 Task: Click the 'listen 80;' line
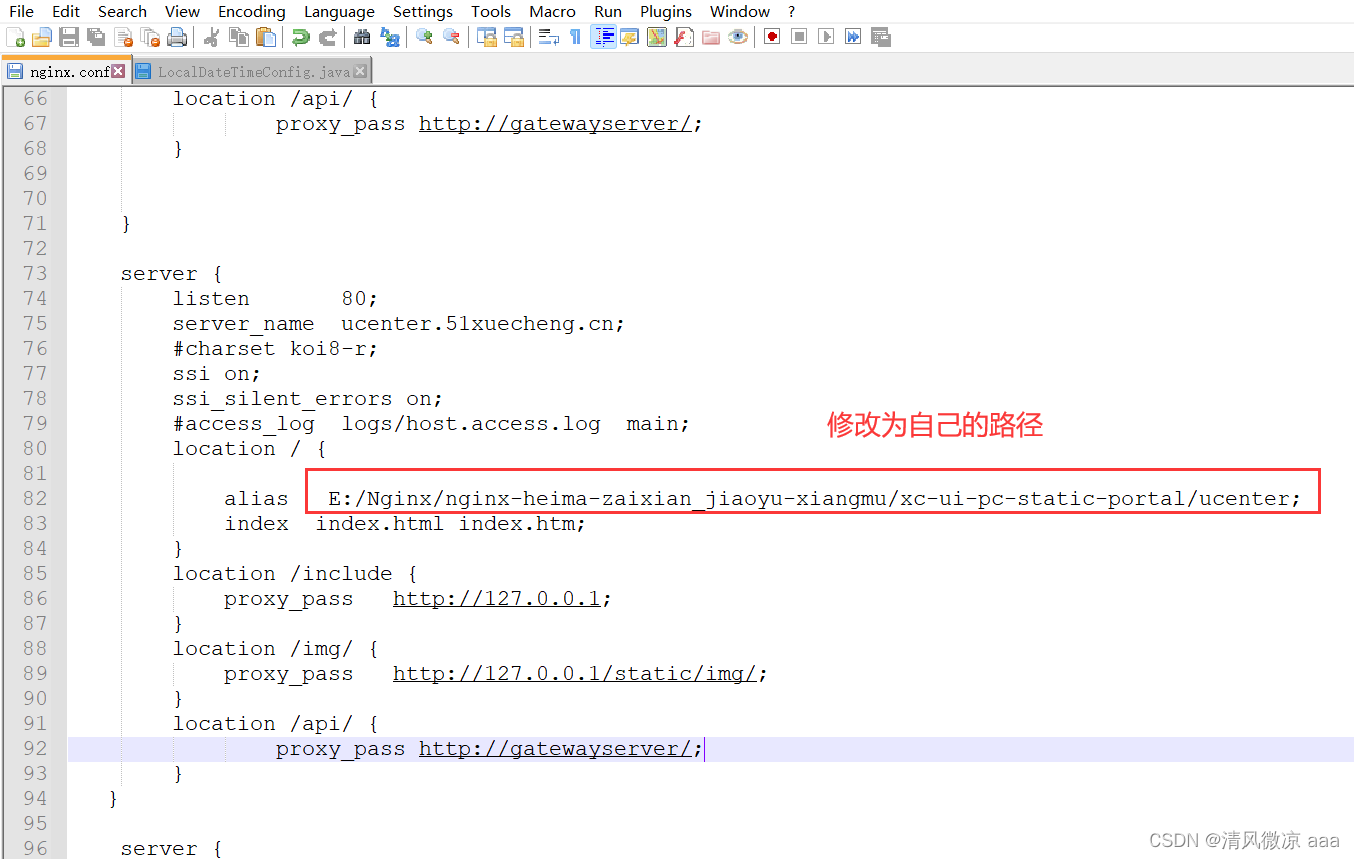pos(275,299)
